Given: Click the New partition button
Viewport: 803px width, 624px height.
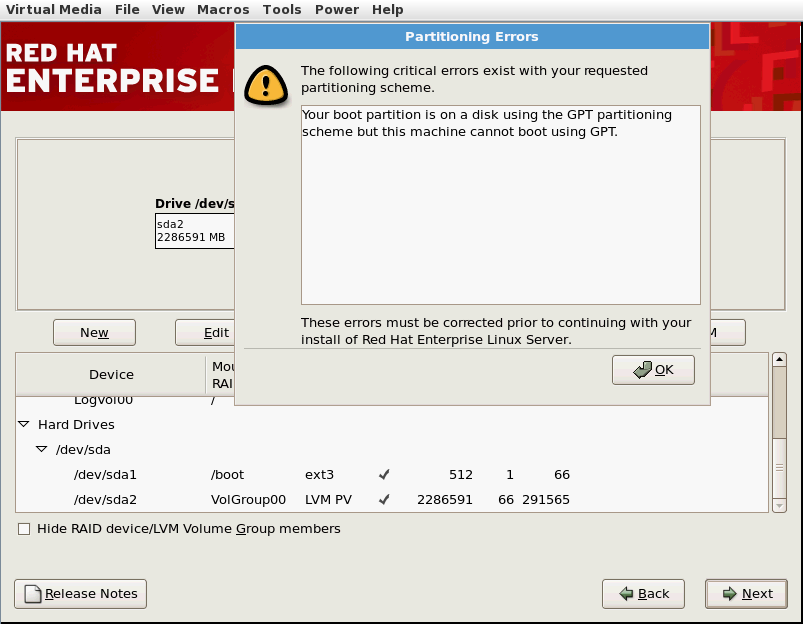Looking at the screenshot, I should pyautogui.click(x=94, y=332).
